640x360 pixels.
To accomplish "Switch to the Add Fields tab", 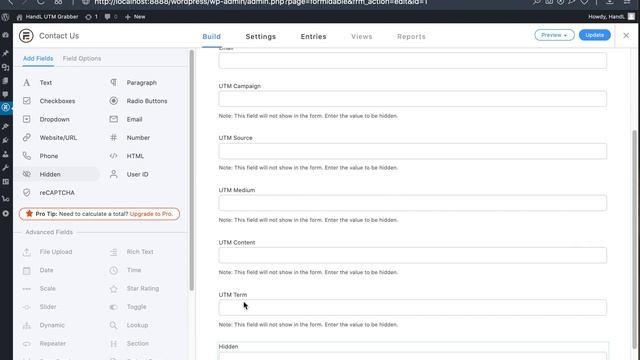I will coord(38,58).
